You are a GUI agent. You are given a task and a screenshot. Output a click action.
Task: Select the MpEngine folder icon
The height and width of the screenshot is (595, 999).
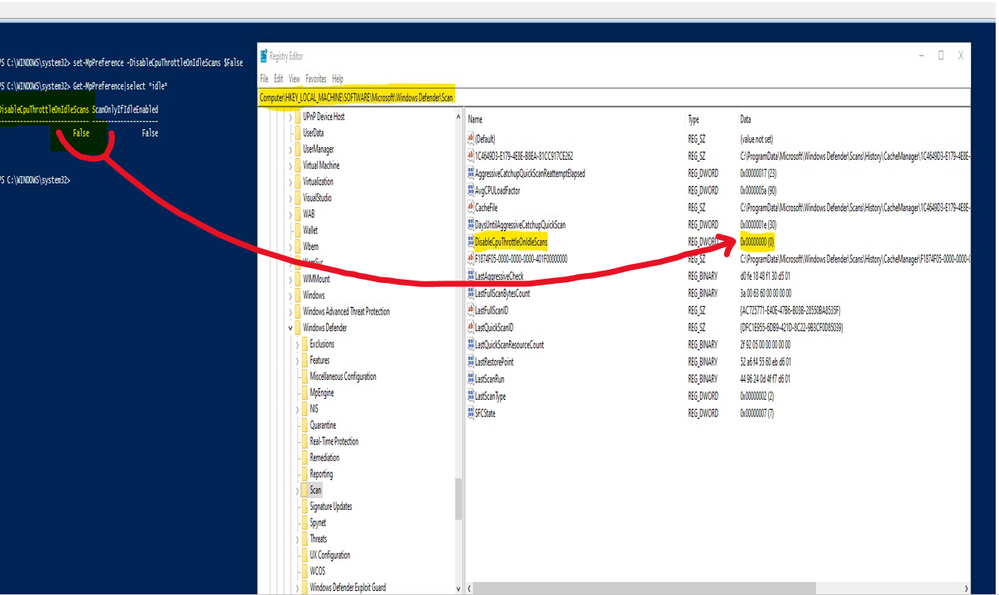click(x=304, y=393)
